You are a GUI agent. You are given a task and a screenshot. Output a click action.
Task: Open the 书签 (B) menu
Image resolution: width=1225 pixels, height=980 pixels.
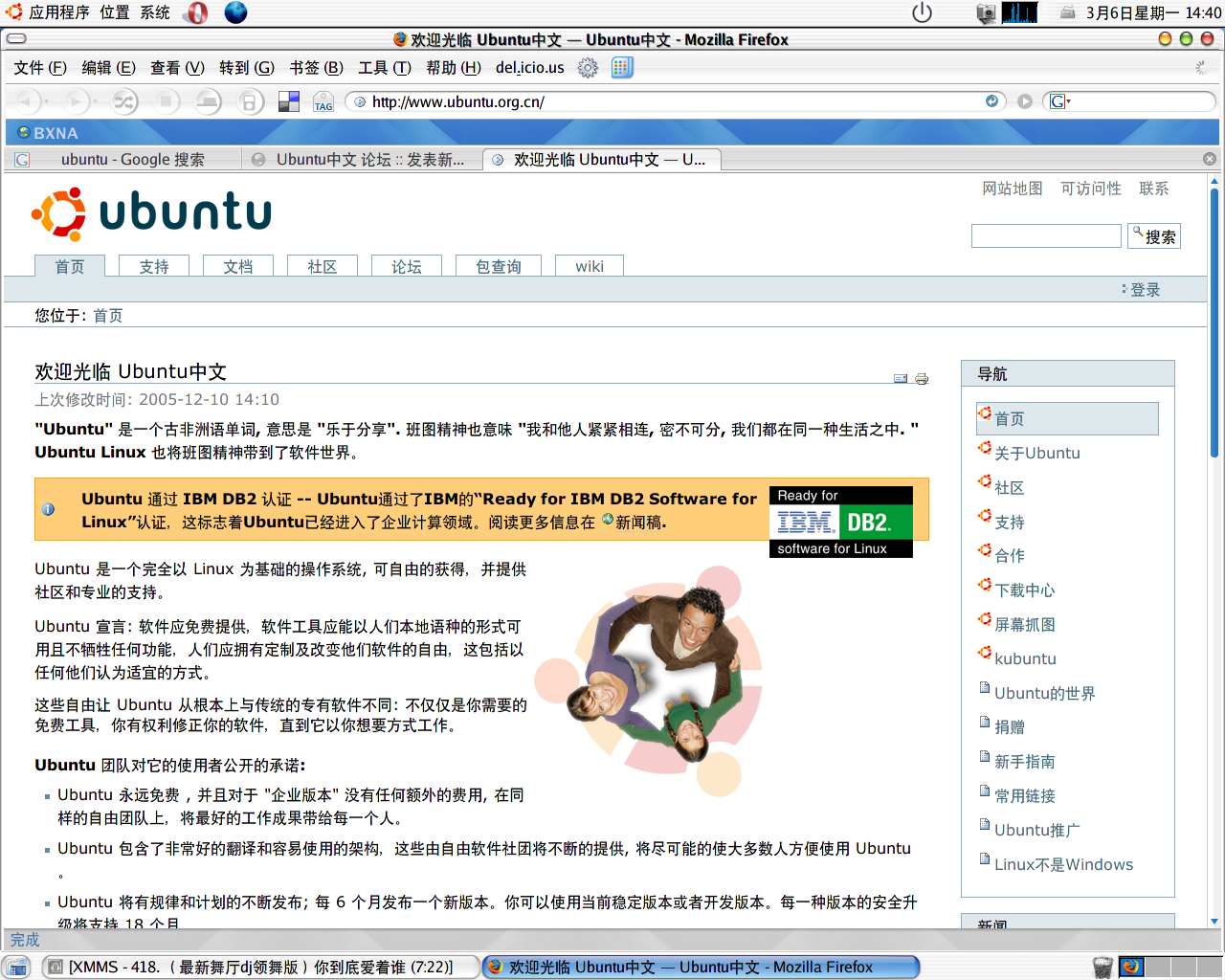tap(316, 68)
